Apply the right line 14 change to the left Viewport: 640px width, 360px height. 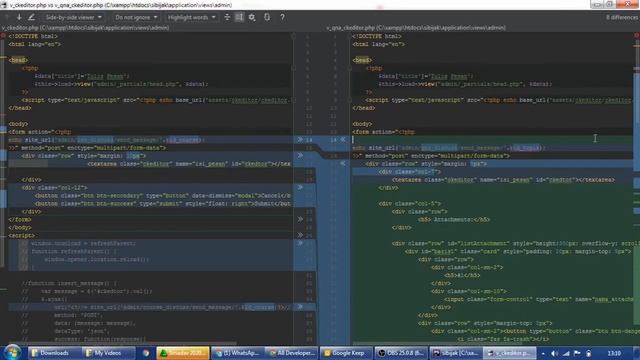pyautogui.click(x=343, y=140)
